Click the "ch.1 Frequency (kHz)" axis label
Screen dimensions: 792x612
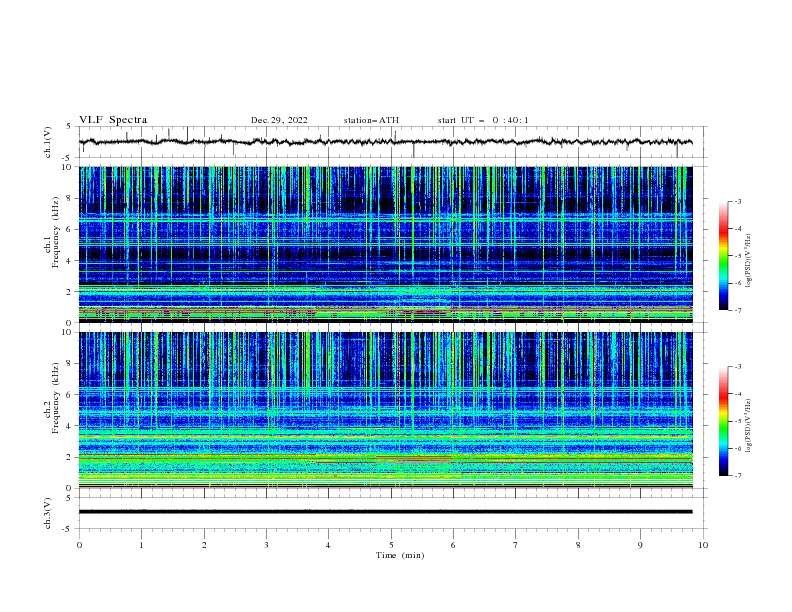53,232
